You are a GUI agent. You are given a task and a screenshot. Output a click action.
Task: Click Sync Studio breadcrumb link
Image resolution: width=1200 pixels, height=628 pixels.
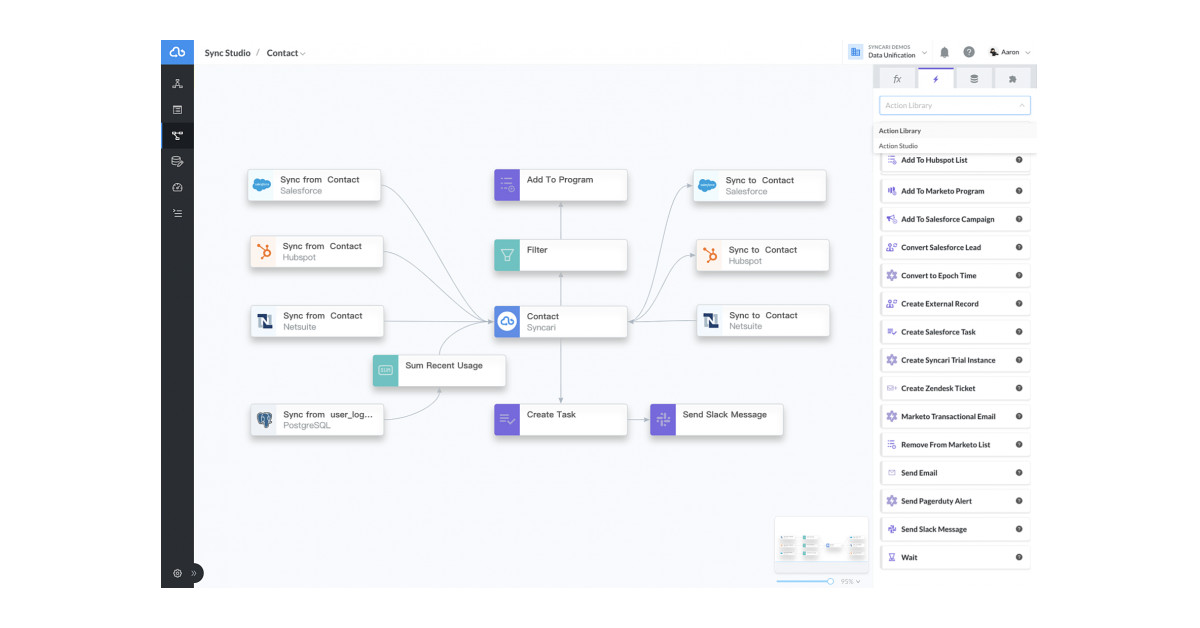pyautogui.click(x=228, y=53)
